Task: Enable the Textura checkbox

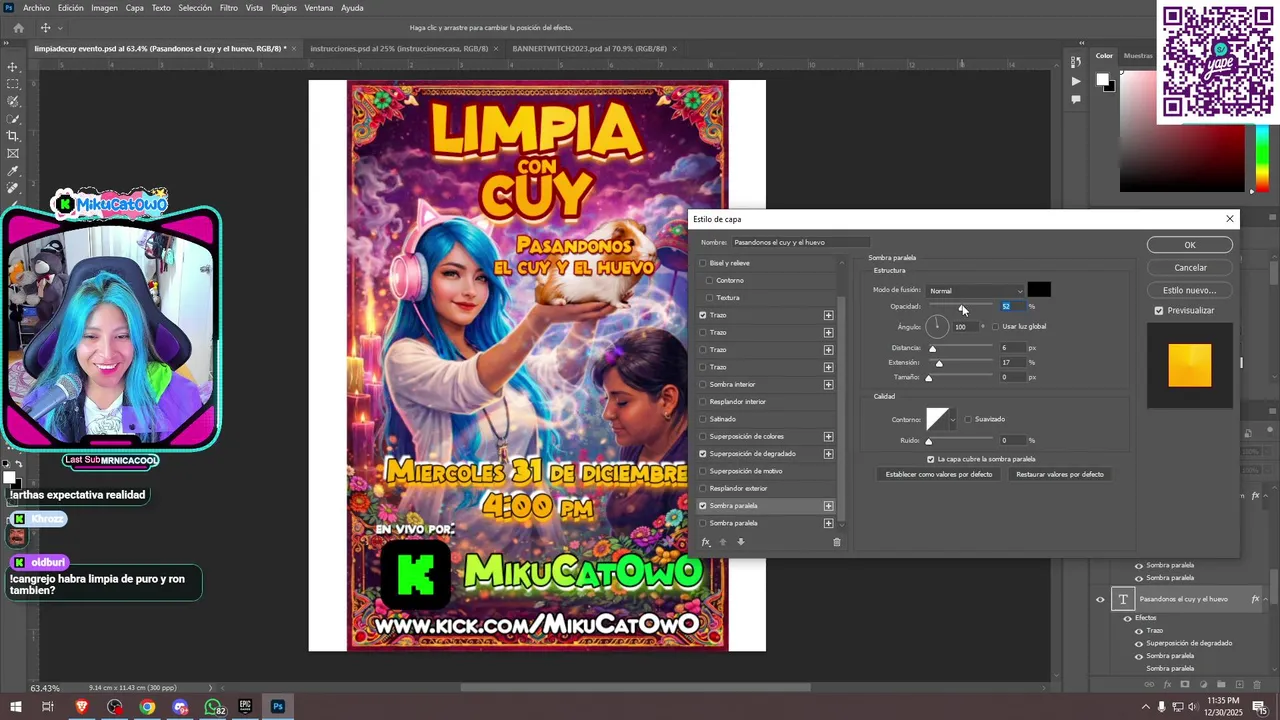Action: click(710, 297)
